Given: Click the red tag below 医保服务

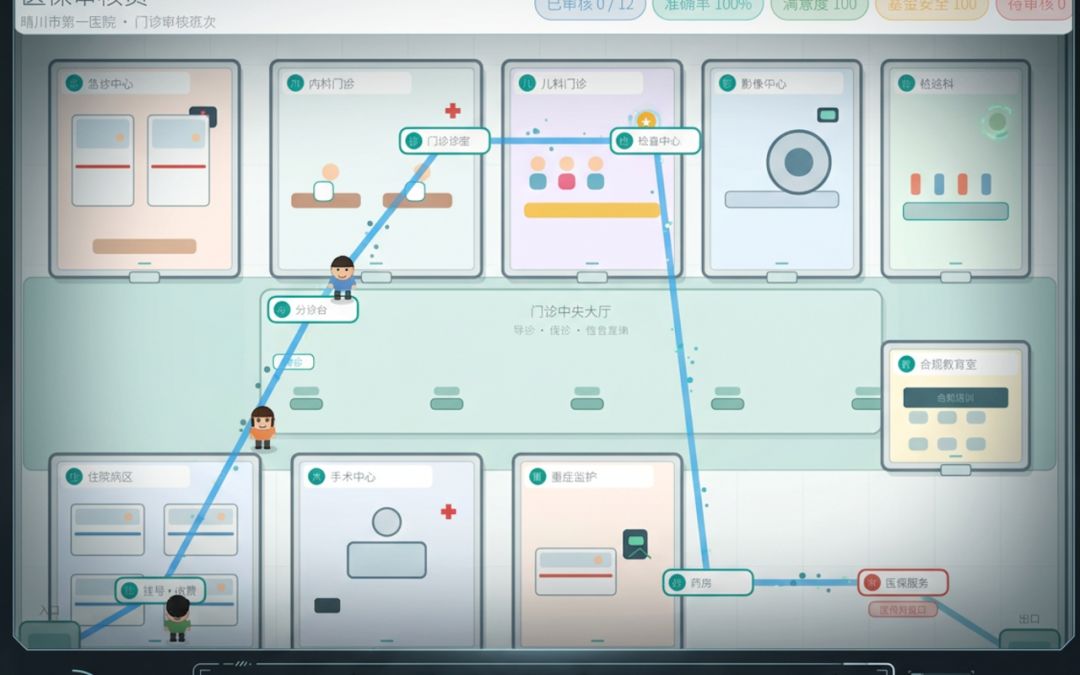Looking at the screenshot, I should 903,610.
